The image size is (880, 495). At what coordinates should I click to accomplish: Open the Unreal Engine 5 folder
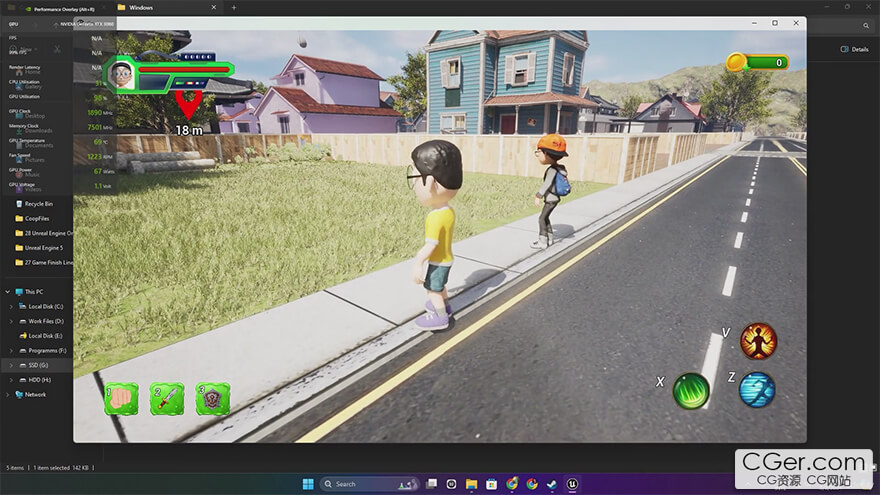[x=39, y=248]
